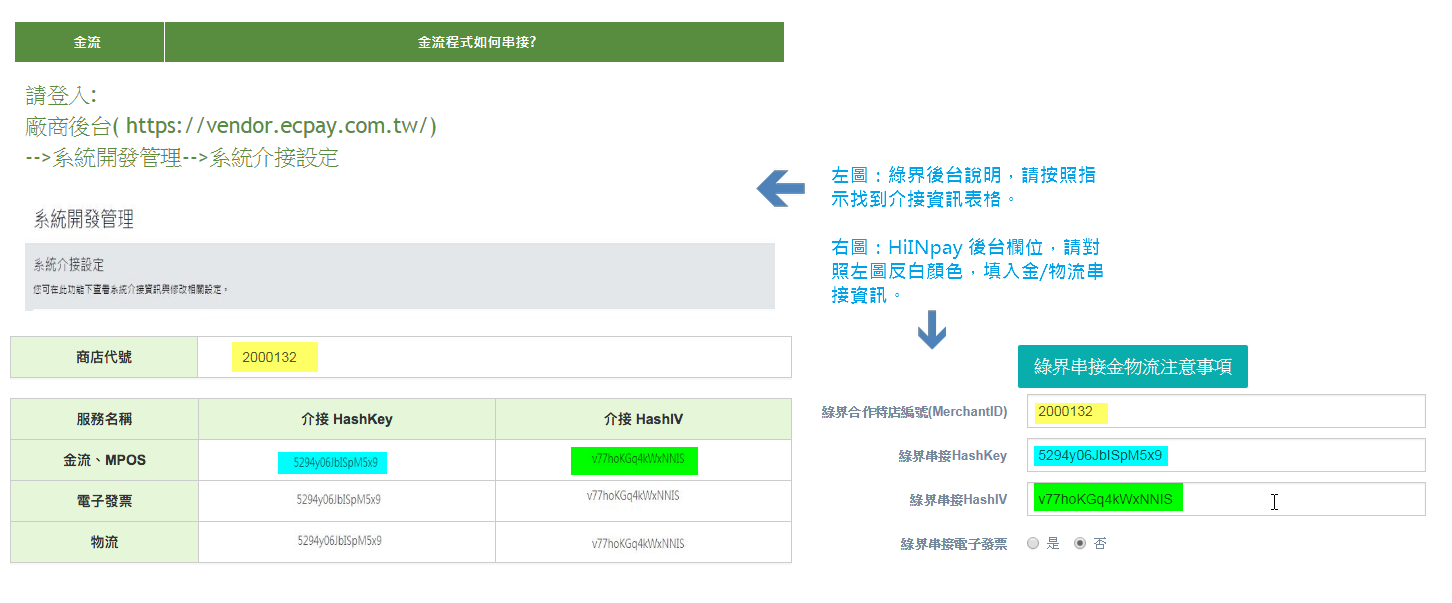Click the 物流 row label
The height and width of the screenshot is (603, 1452).
pyautogui.click(x=104, y=542)
